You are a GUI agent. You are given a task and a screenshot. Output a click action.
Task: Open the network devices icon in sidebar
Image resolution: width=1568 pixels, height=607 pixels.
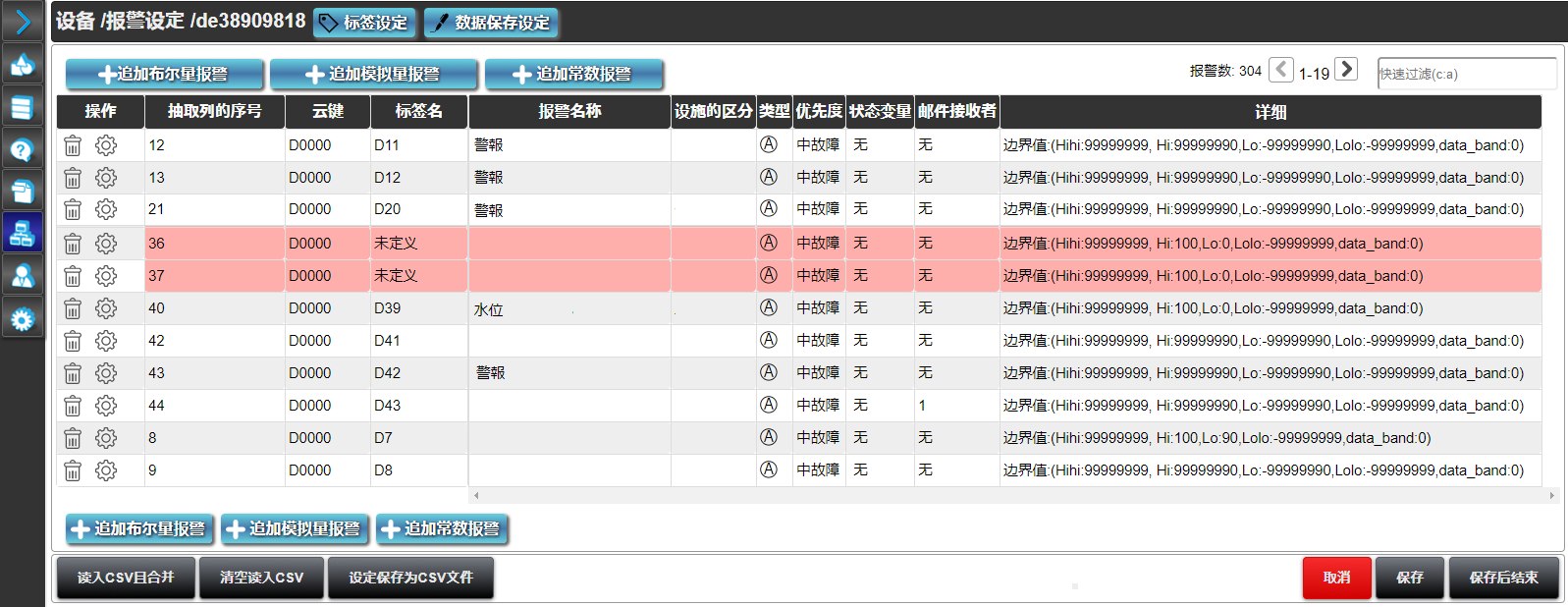pos(23,233)
